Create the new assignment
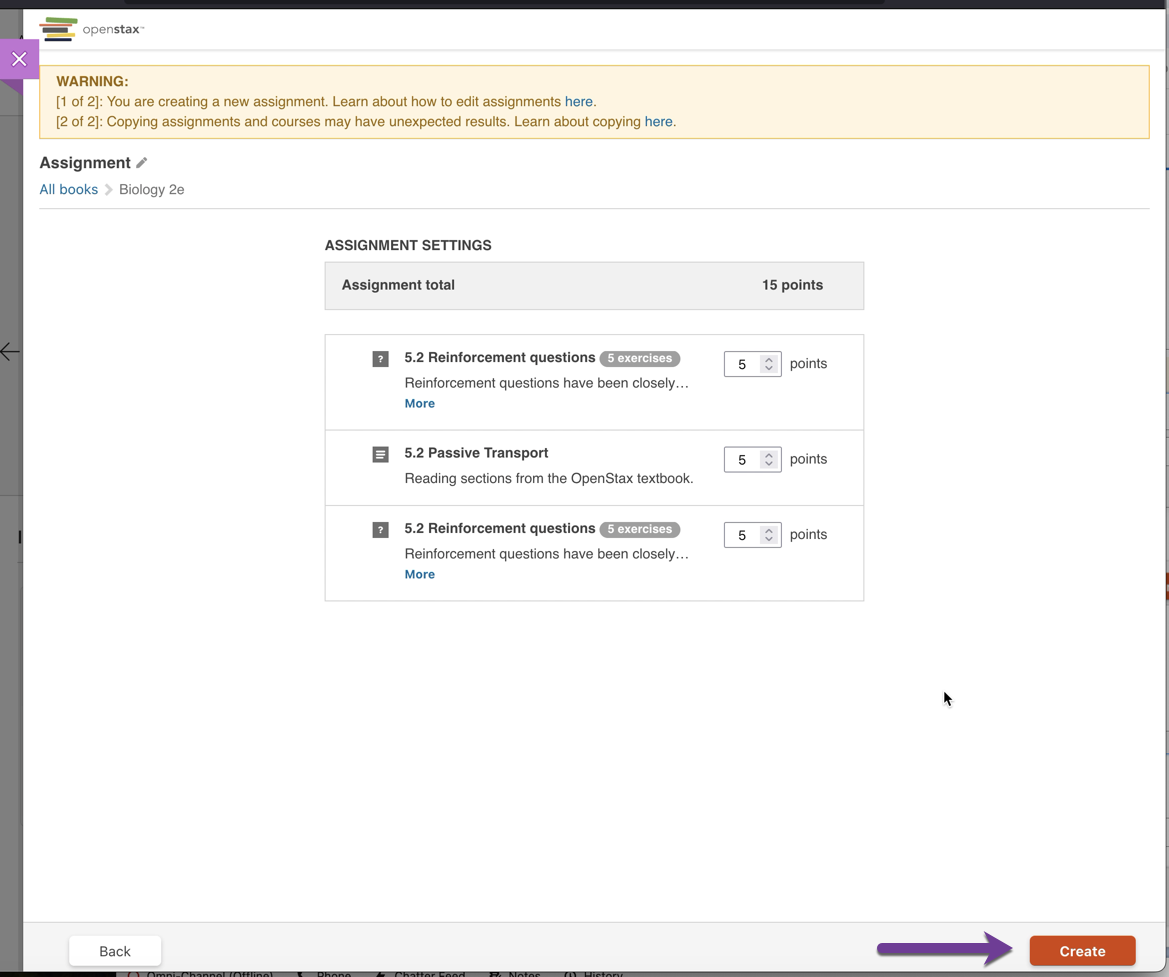Screen dimensions: 1169x977 point(1081,950)
